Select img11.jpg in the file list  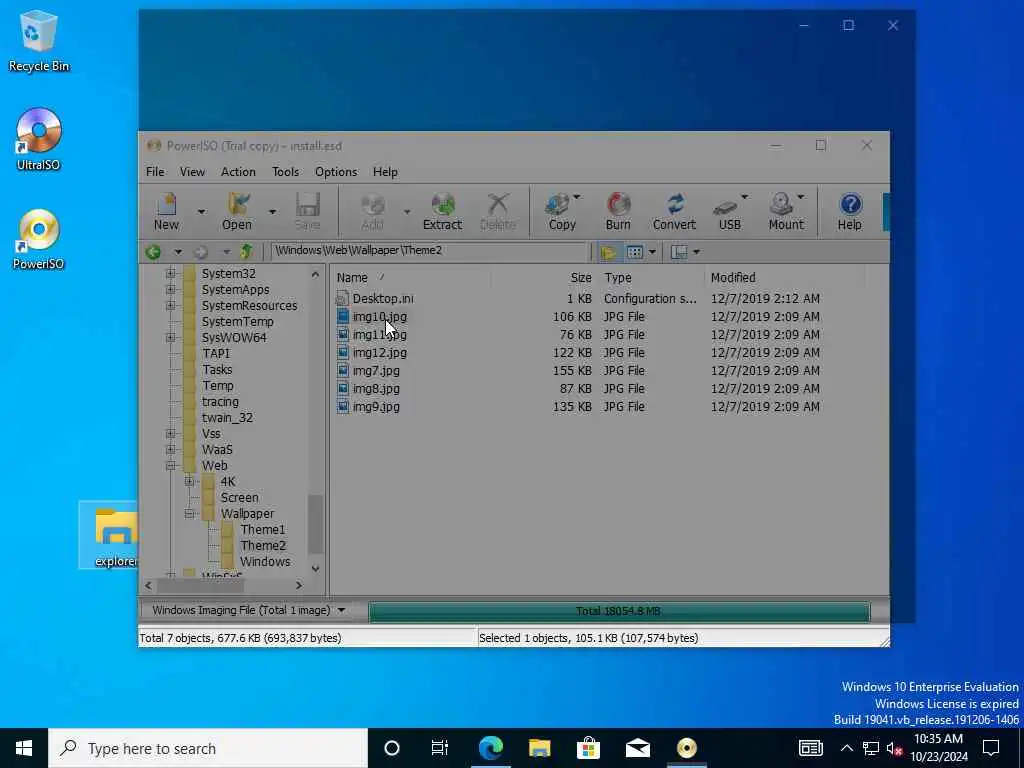(379, 334)
